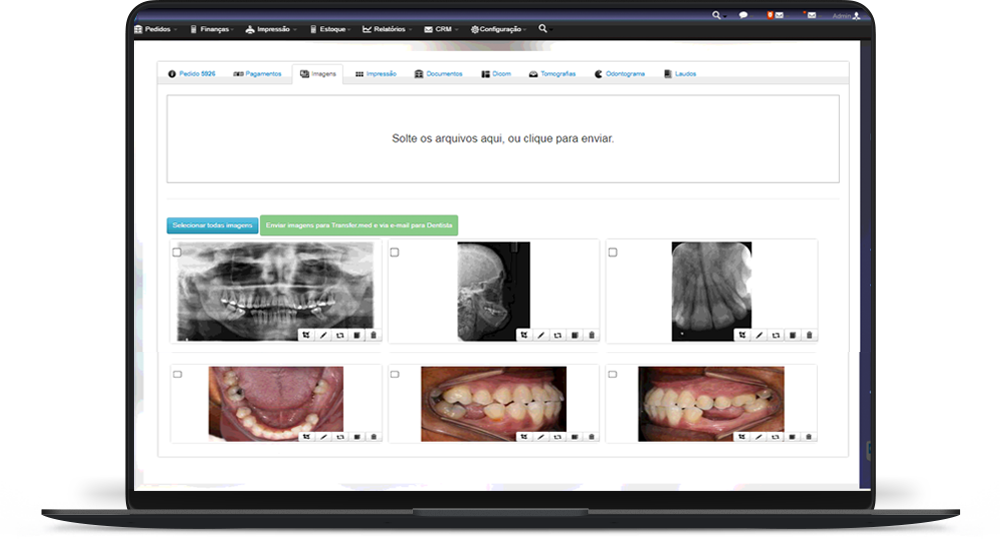This screenshot has width=1000, height=539.
Task: Open the Pagamentos tab
Action: [257, 74]
